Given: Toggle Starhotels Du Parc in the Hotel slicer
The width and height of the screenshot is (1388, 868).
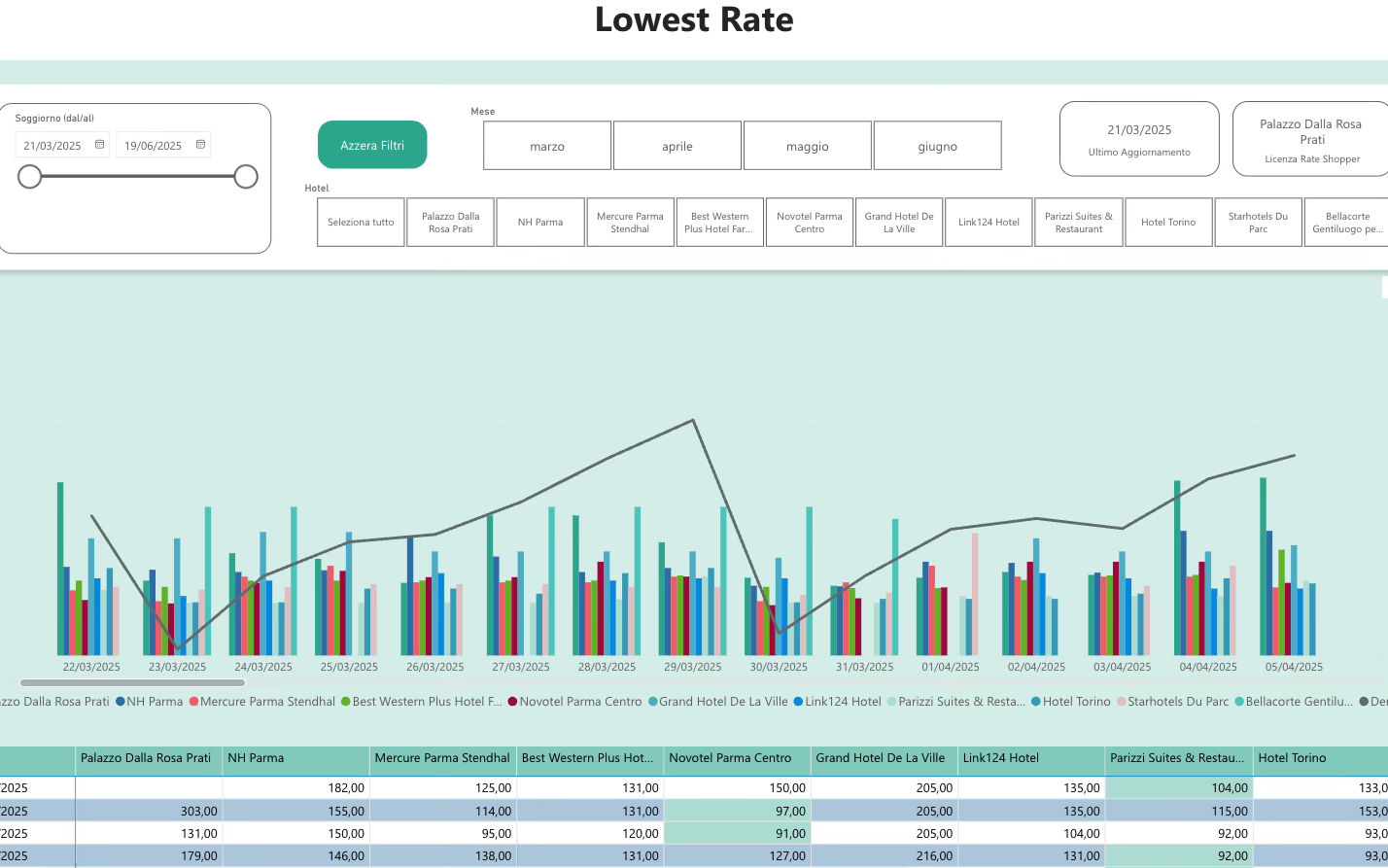Looking at the screenshot, I should 1258,223.
